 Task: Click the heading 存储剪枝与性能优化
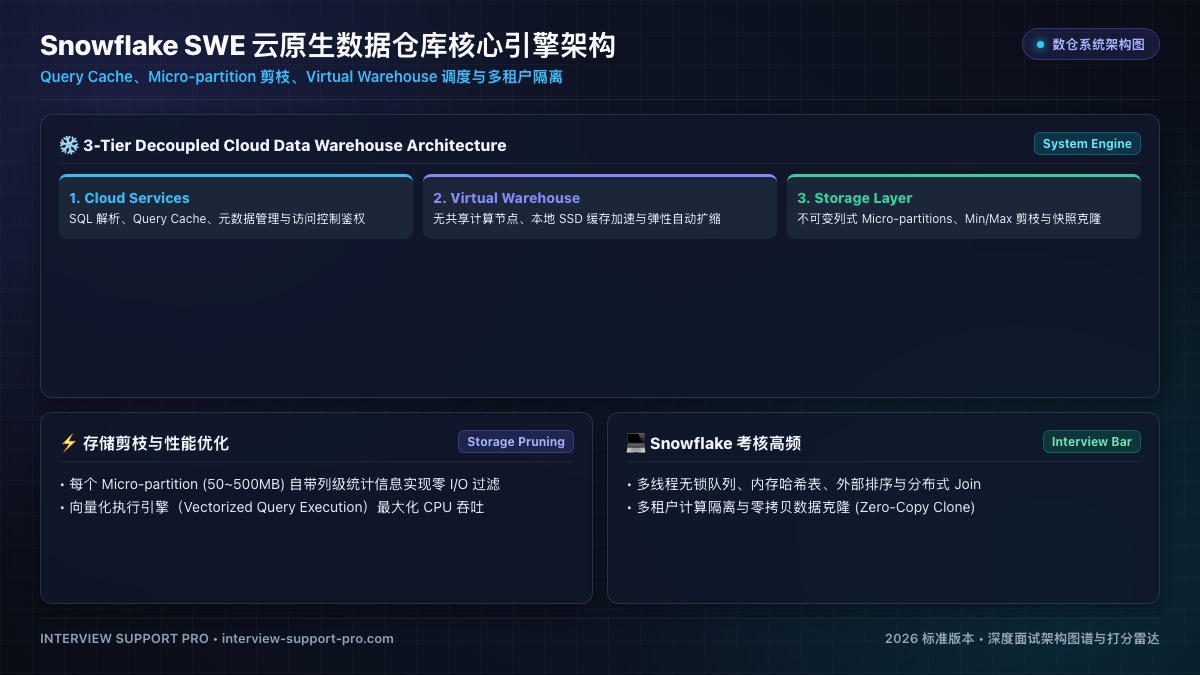point(156,443)
